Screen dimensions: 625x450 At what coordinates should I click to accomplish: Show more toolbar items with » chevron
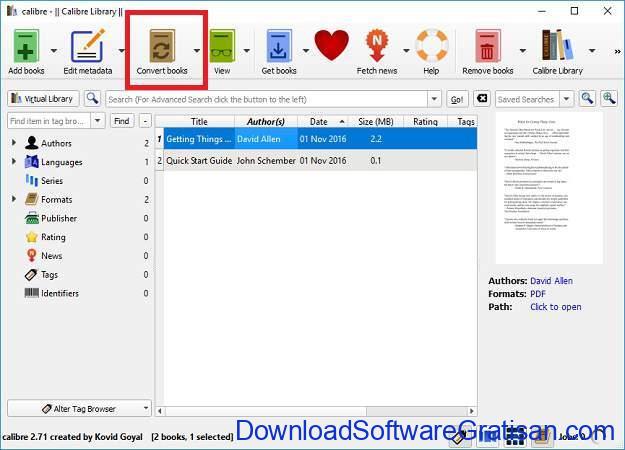click(x=617, y=51)
